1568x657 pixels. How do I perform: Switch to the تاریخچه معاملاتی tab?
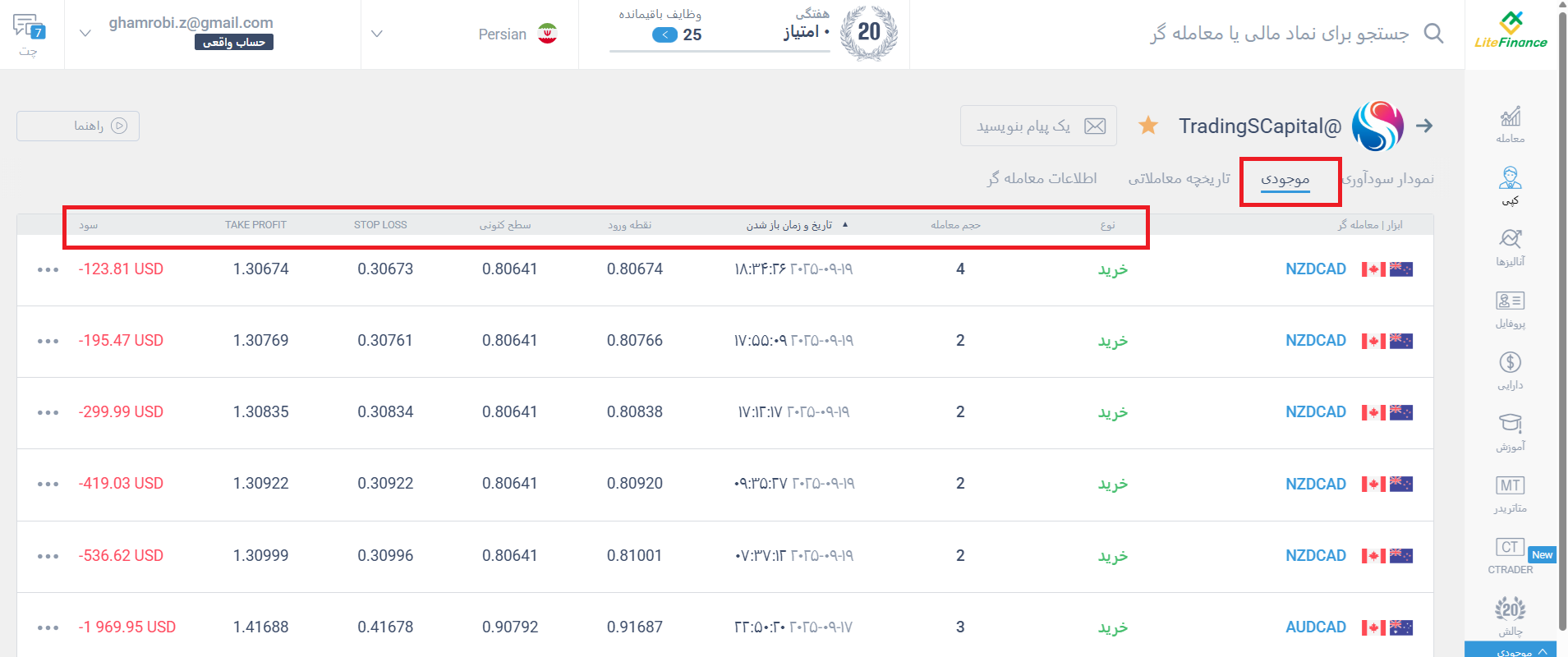[1179, 178]
